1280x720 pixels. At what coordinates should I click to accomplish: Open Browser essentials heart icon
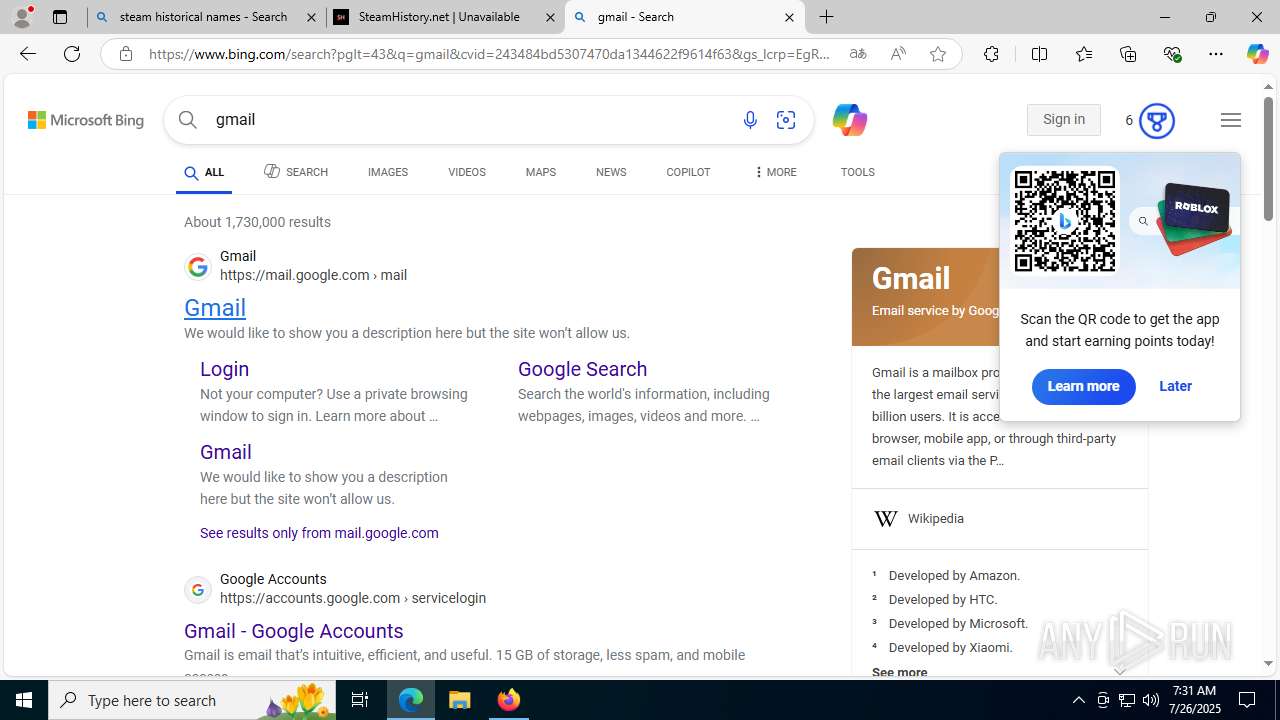[x=1172, y=54]
